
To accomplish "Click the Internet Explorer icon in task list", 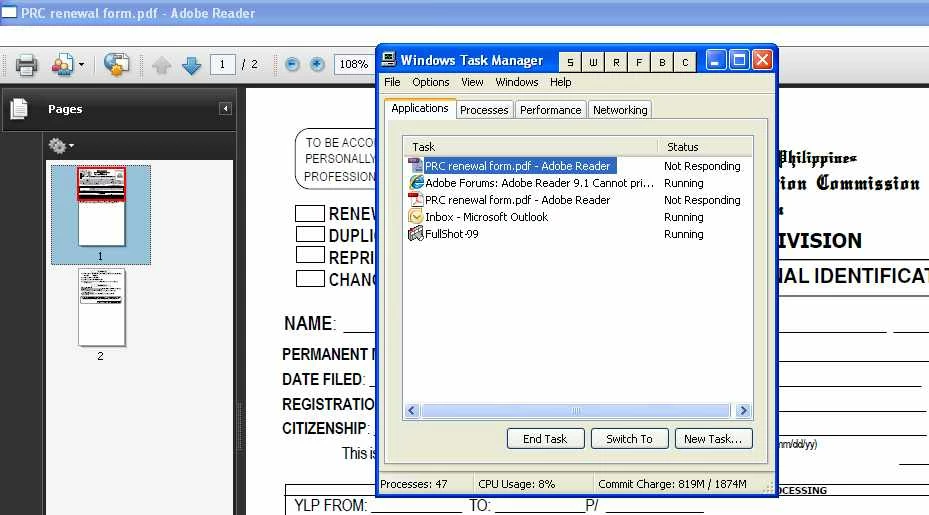I will click(416, 183).
